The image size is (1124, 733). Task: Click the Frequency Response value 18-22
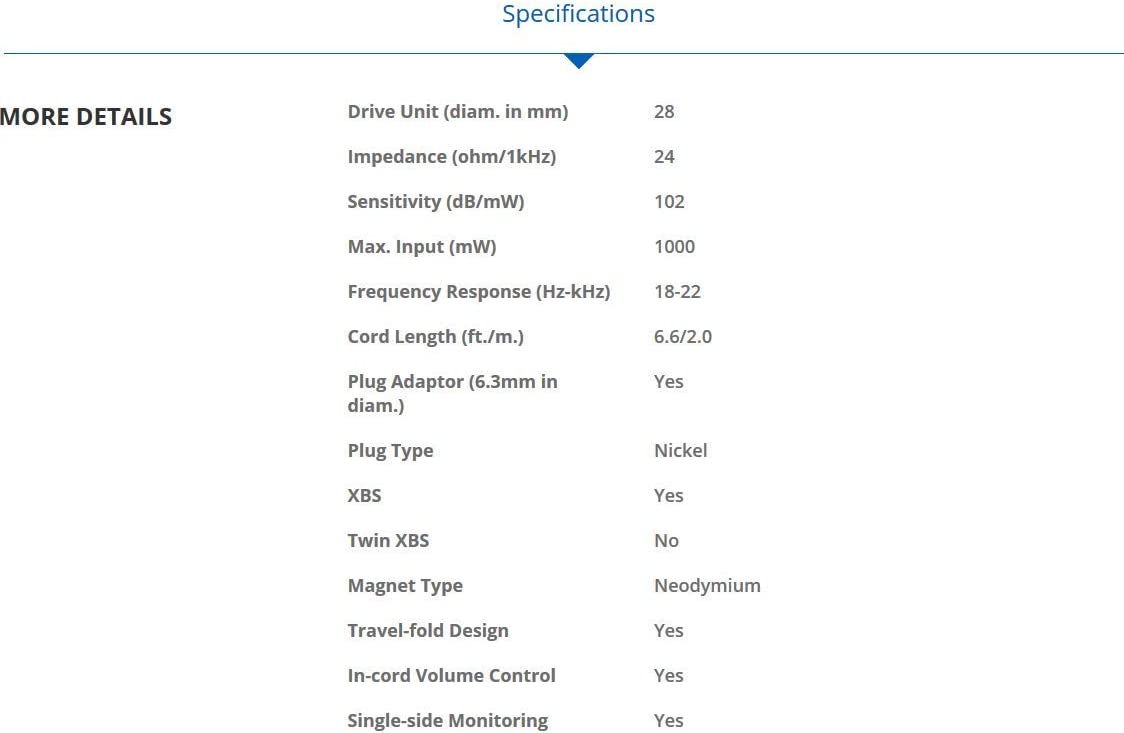677,292
